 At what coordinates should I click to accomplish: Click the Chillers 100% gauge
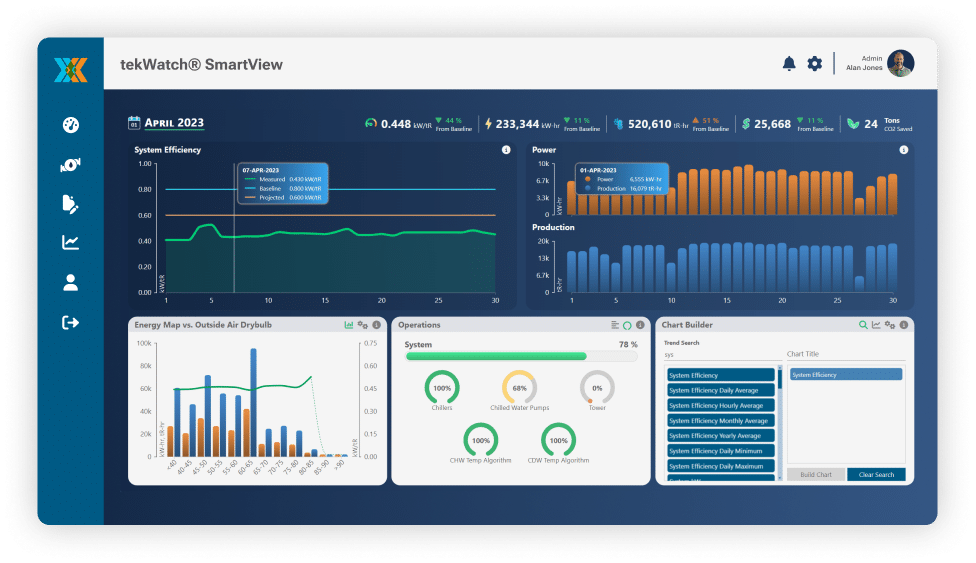(x=442, y=388)
